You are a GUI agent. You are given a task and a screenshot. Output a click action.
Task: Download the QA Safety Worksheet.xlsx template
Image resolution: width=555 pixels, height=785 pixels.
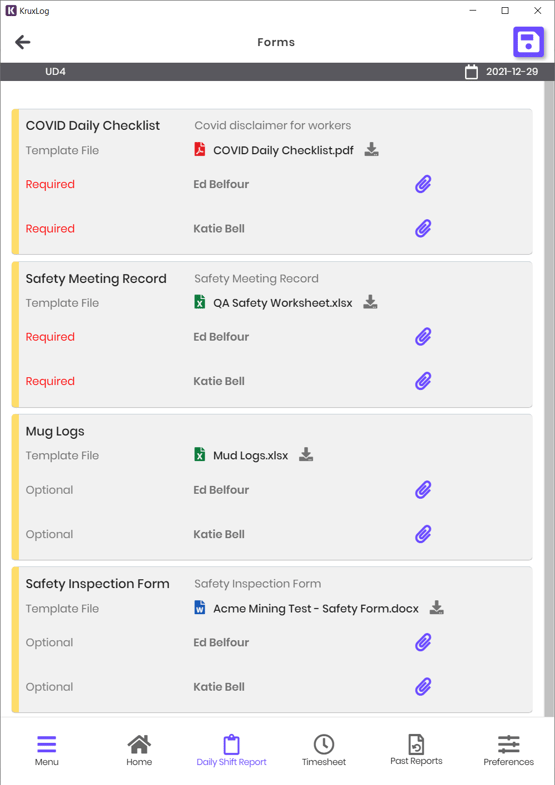point(370,302)
